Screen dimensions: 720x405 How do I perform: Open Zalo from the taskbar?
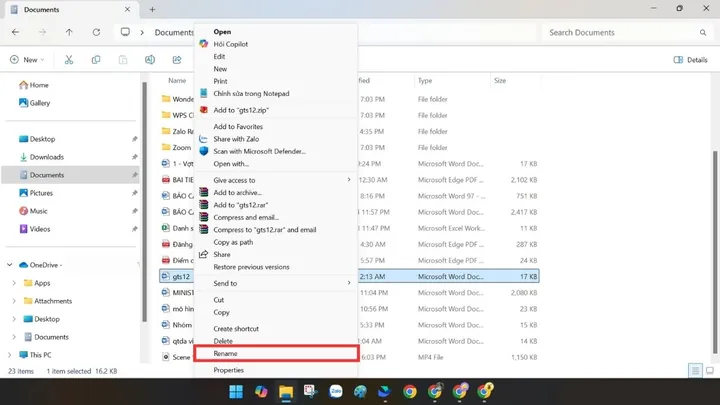336,392
